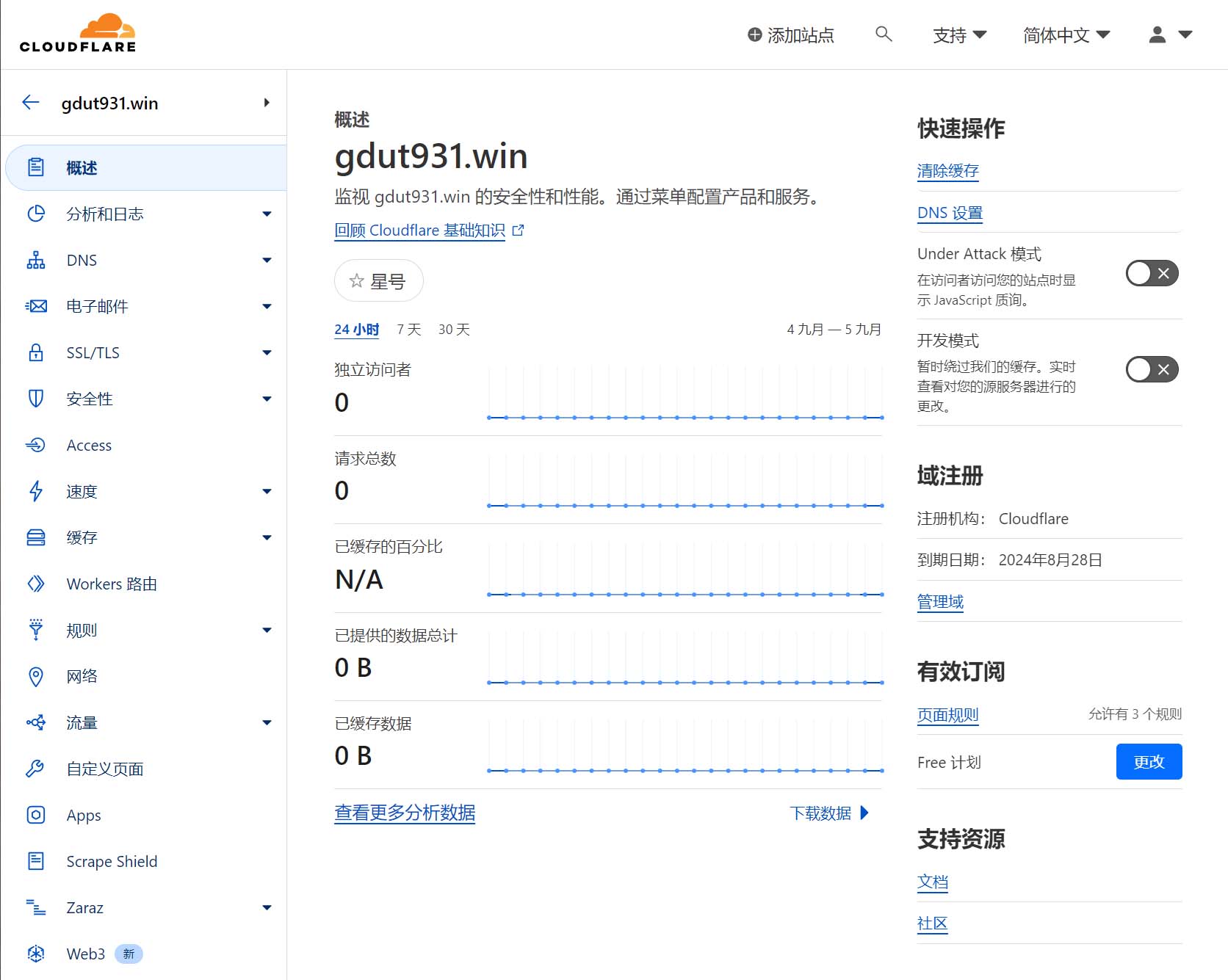
Task: Open the account menu dropdown arrow
Action: tap(1185, 35)
